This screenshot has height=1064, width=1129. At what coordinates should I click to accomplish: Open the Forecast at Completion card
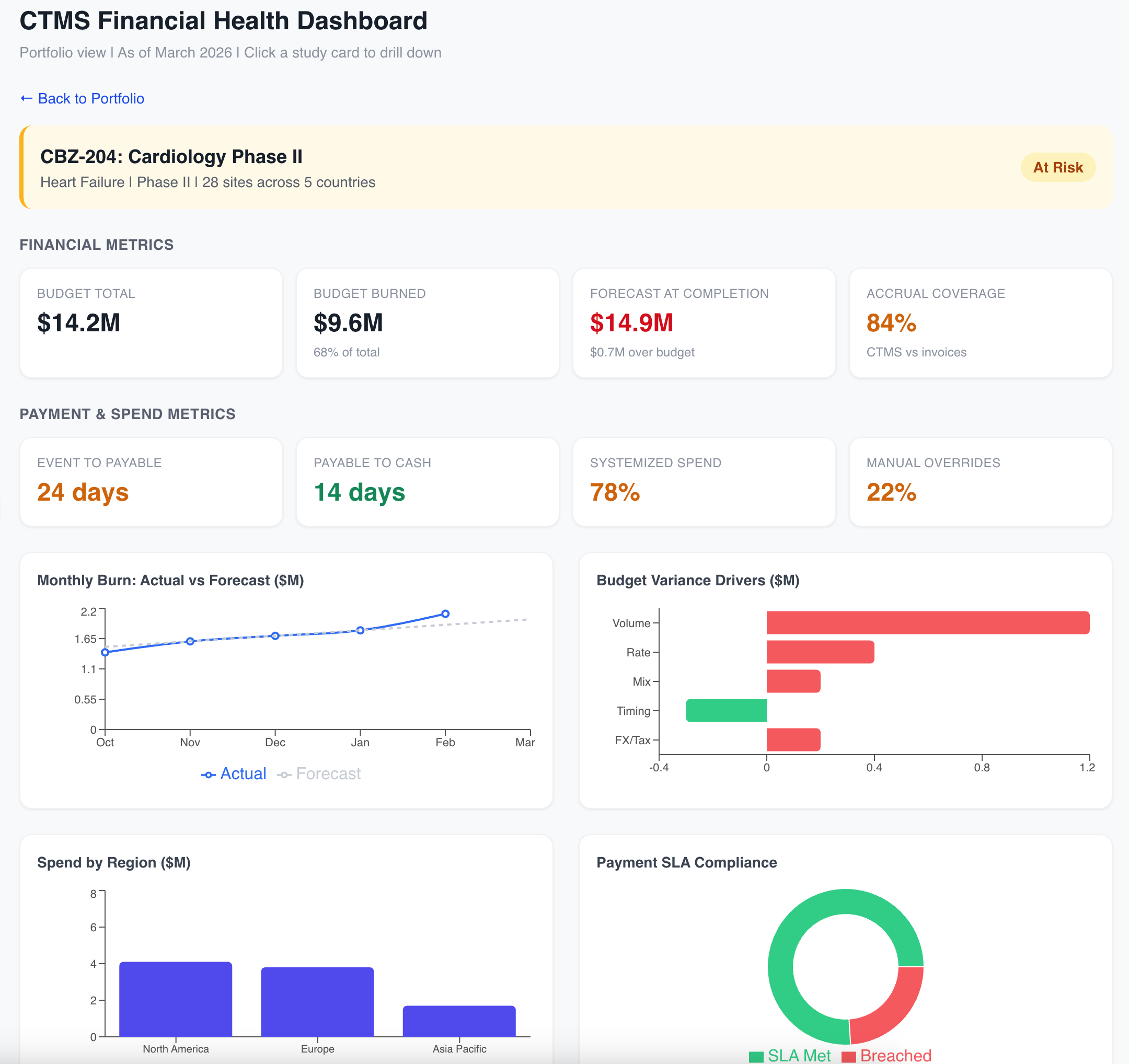click(704, 323)
